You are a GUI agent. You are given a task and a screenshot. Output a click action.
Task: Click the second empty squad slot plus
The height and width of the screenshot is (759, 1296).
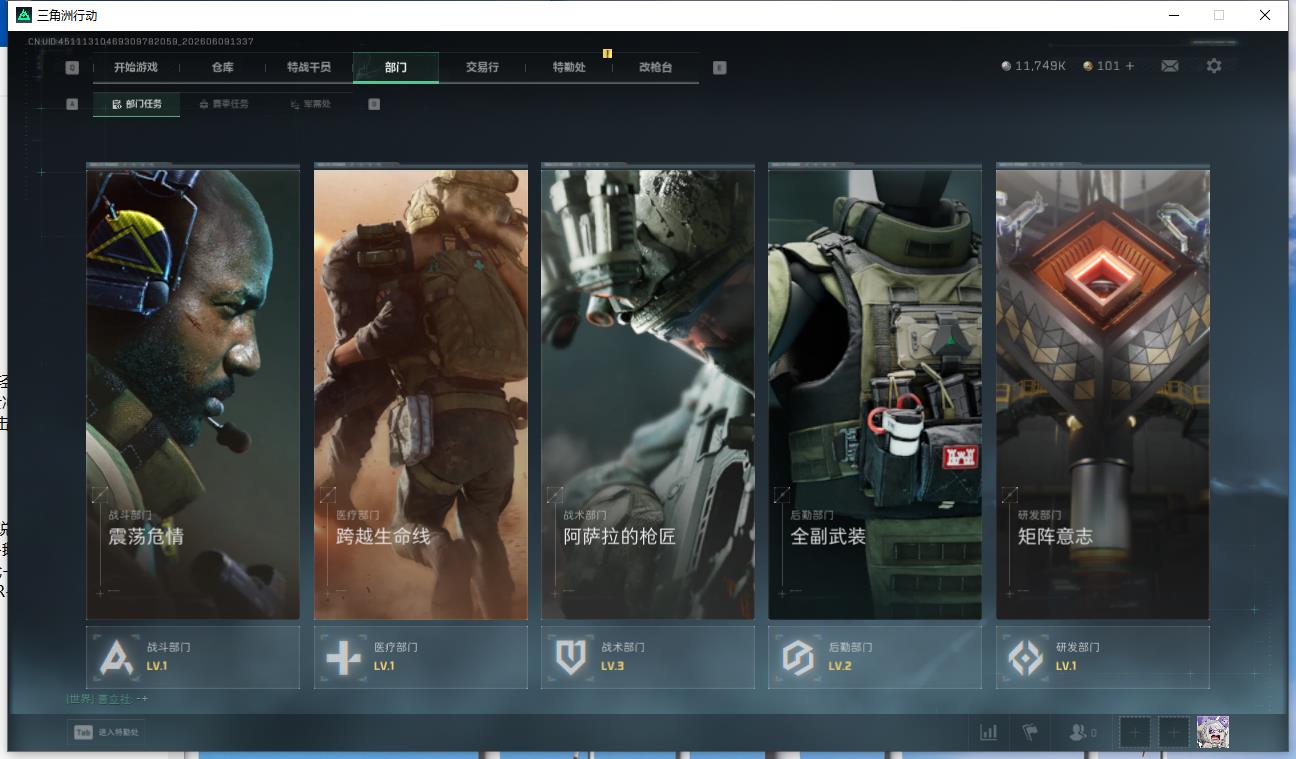click(1174, 733)
